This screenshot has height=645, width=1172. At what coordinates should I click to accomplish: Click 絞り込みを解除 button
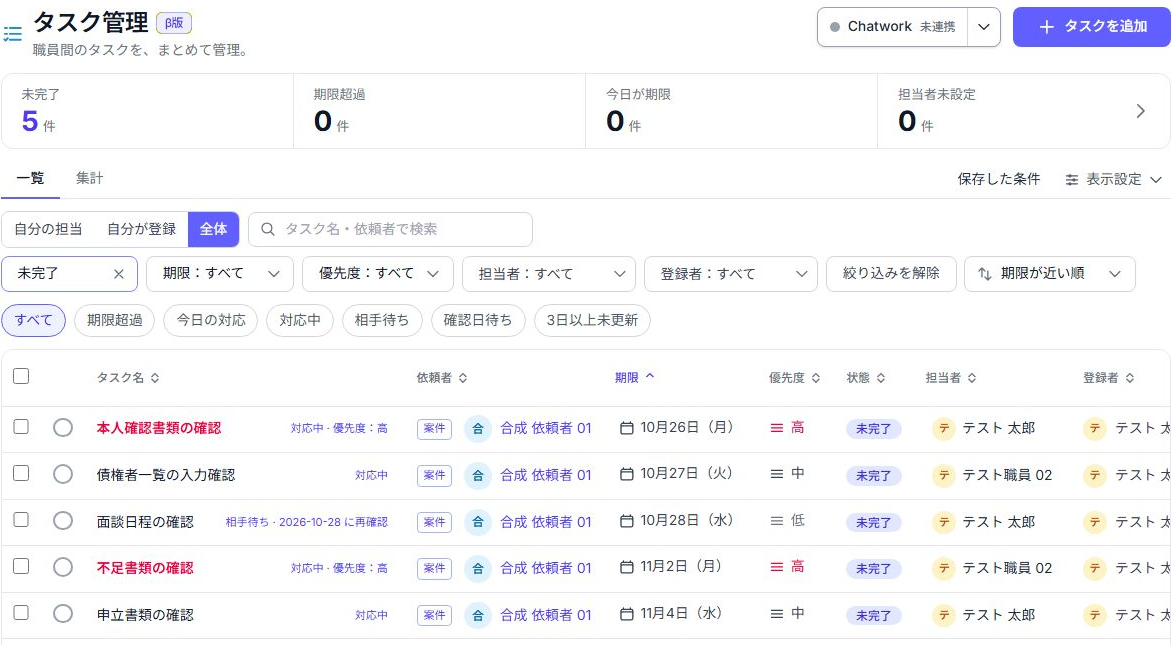tap(891, 274)
